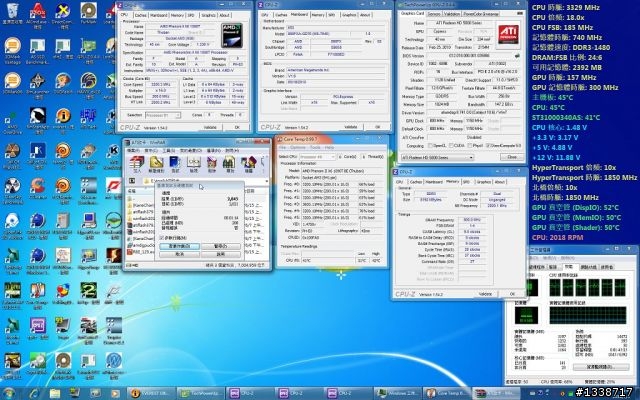The width and height of the screenshot is (640, 400).
Task: Click the Cancel button in the WinRAR progress dialog
Action: point(180,254)
